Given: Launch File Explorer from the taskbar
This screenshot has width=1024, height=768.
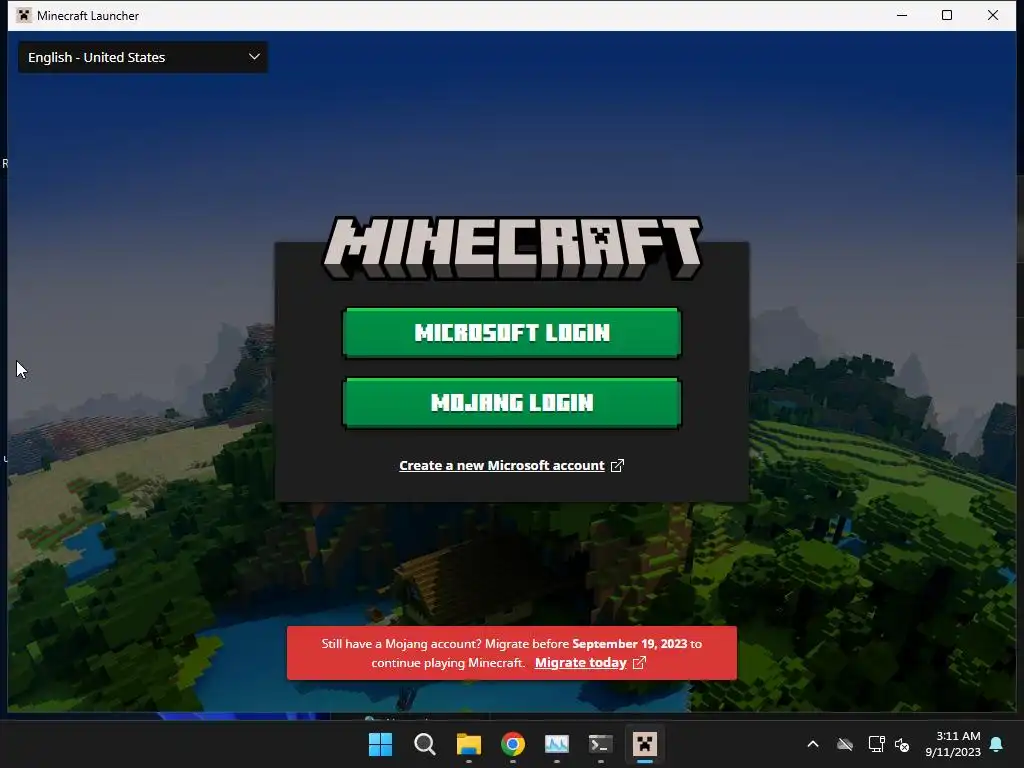Looking at the screenshot, I should pyautogui.click(x=468, y=744).
